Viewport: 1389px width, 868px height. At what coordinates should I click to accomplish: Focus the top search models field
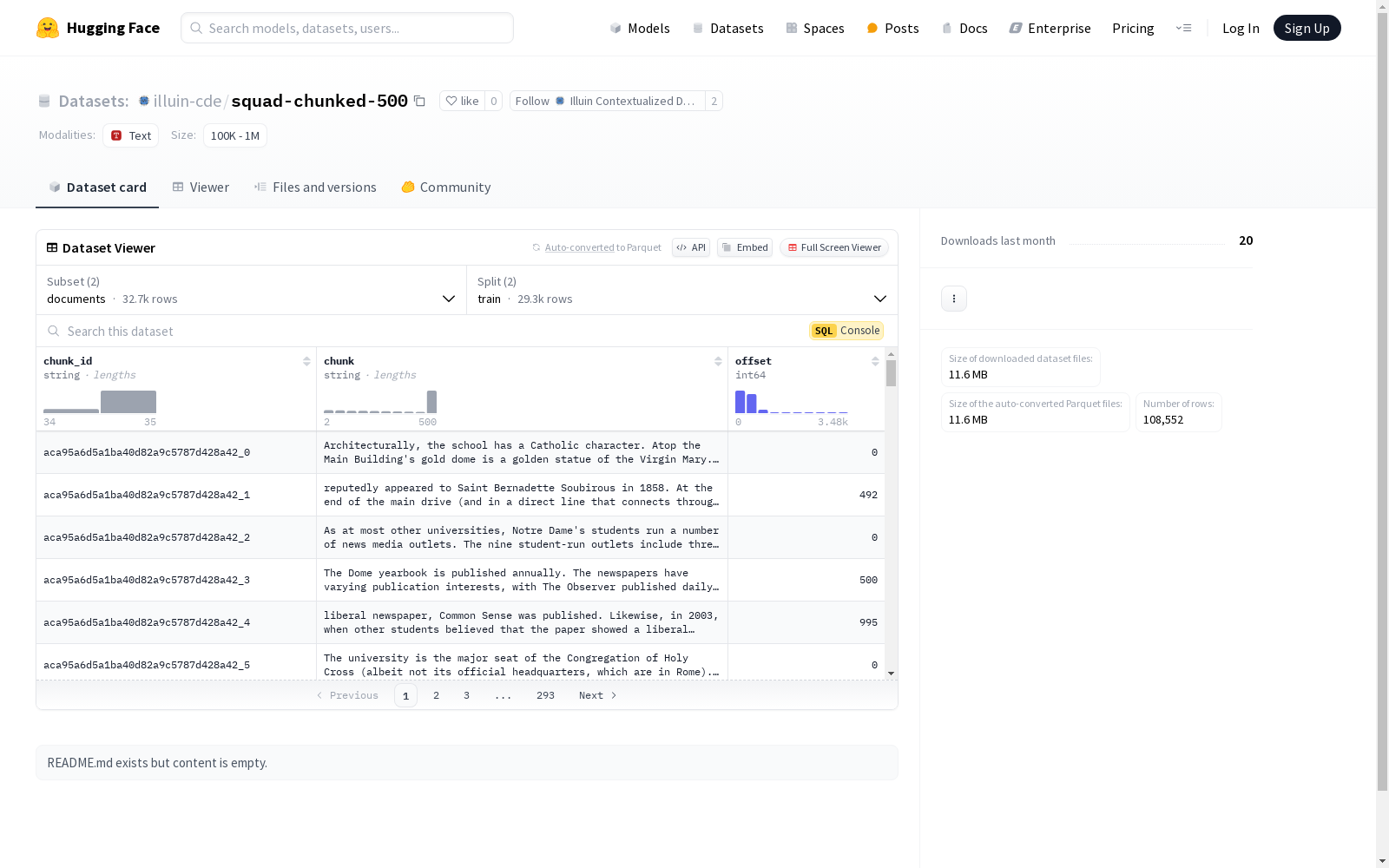347,28
